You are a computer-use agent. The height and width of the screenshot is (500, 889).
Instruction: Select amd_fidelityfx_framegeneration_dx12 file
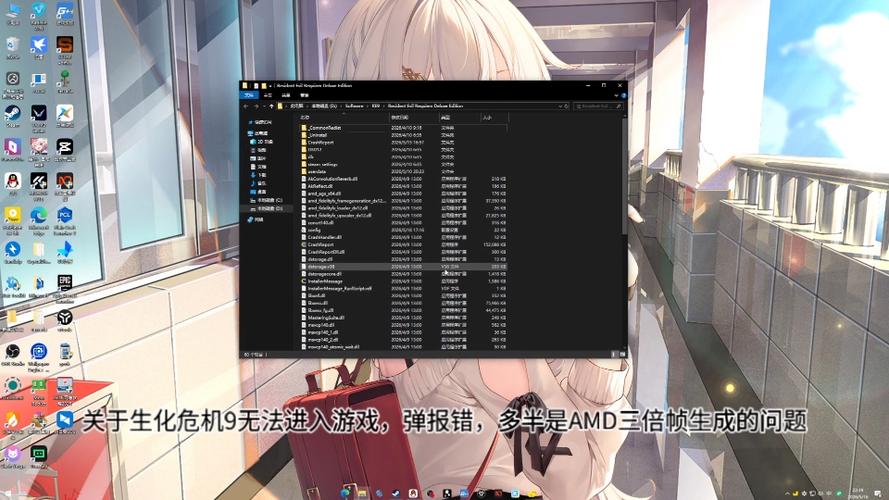pos(404,201)
